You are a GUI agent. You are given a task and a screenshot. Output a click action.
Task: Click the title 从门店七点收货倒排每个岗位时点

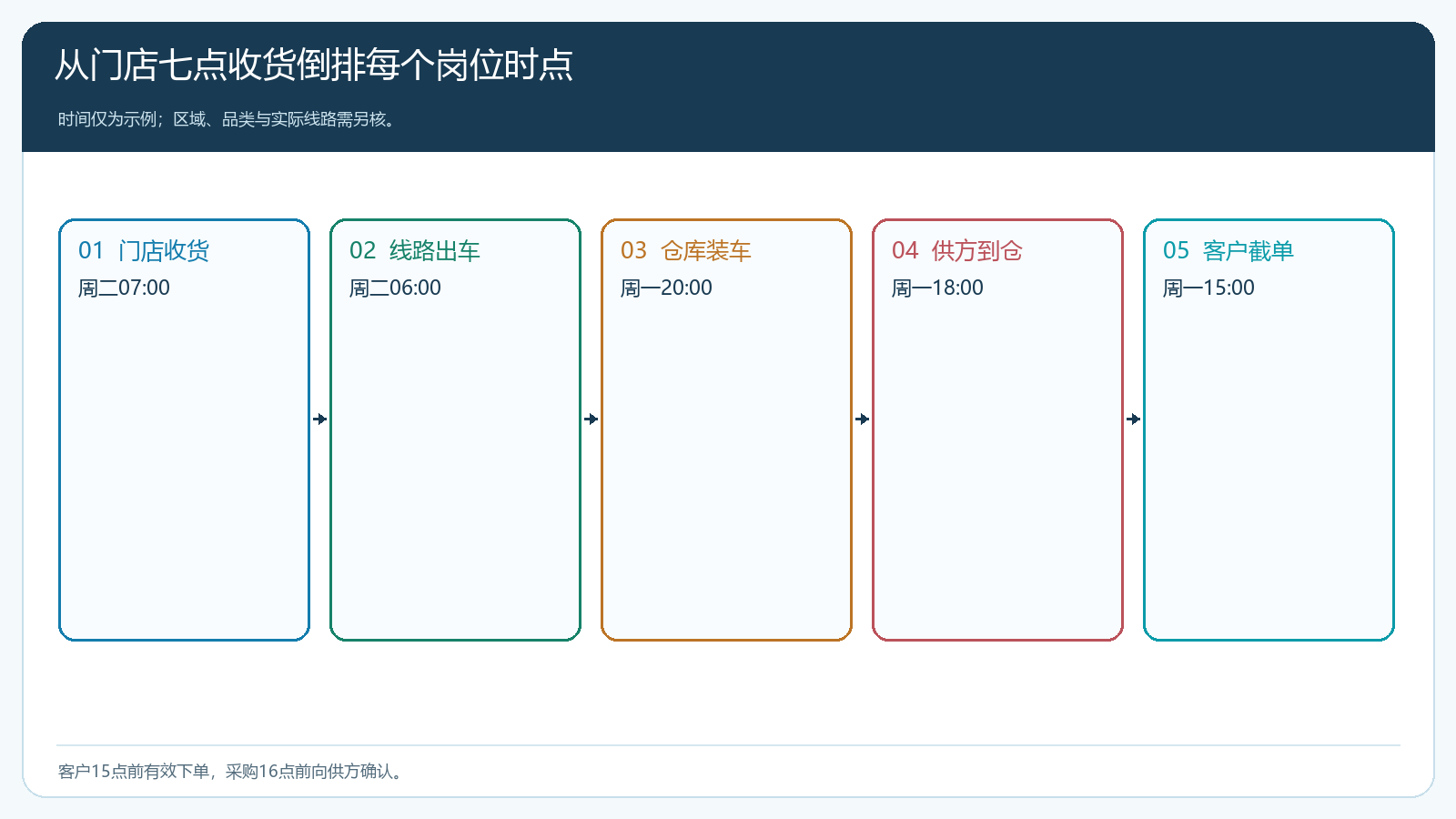[314, 66]
